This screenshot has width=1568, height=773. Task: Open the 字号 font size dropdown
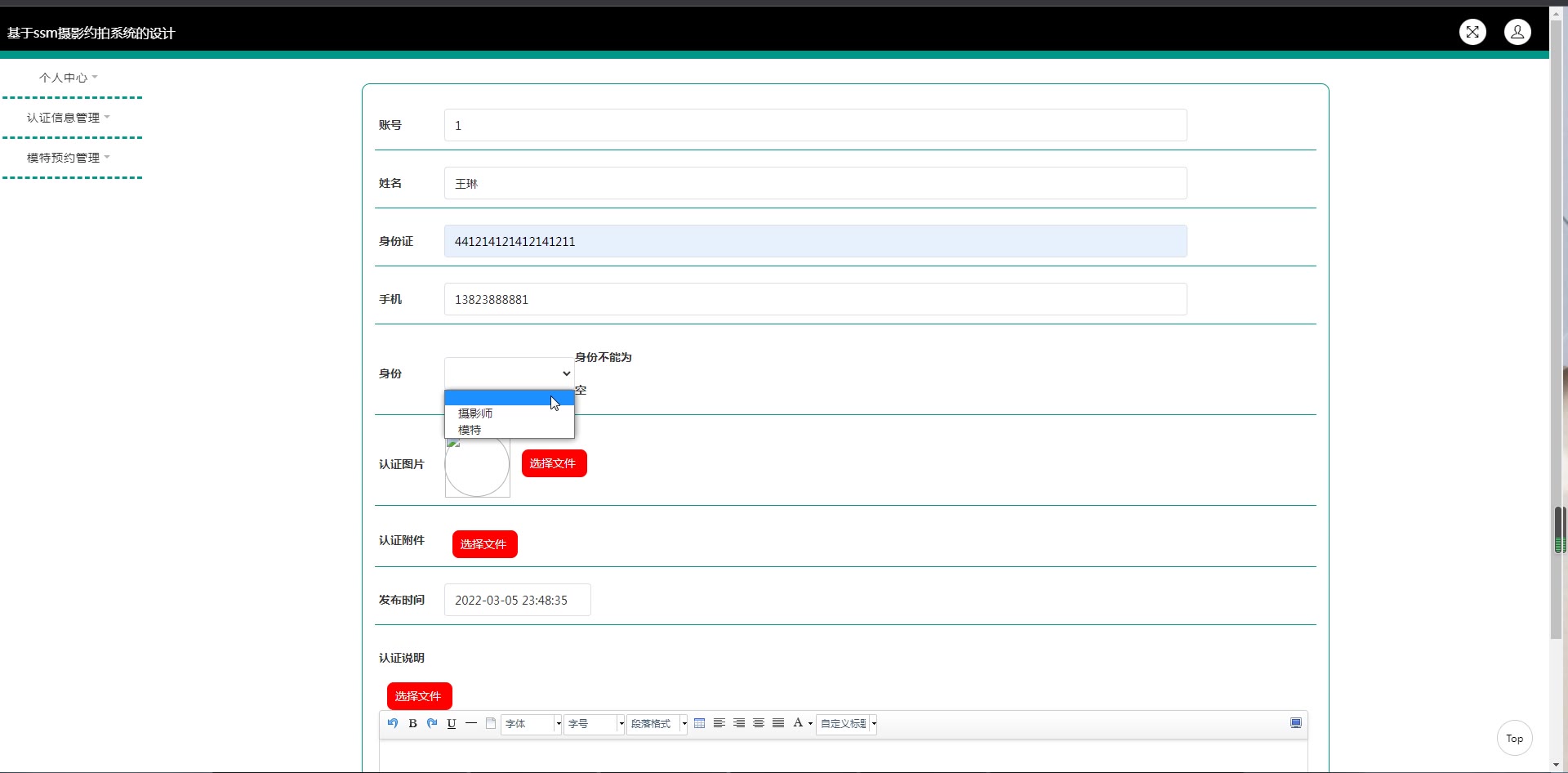[x=595, y=724]
